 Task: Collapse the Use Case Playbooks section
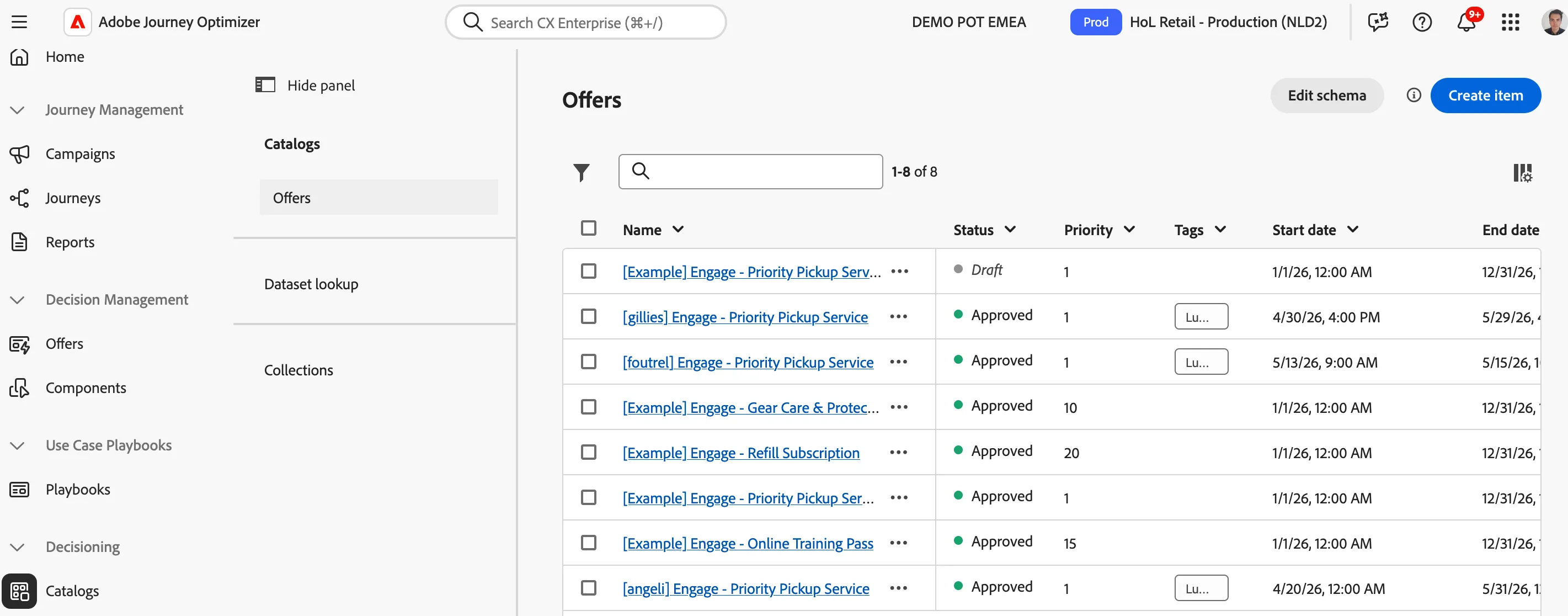click(x=18, y=445)
